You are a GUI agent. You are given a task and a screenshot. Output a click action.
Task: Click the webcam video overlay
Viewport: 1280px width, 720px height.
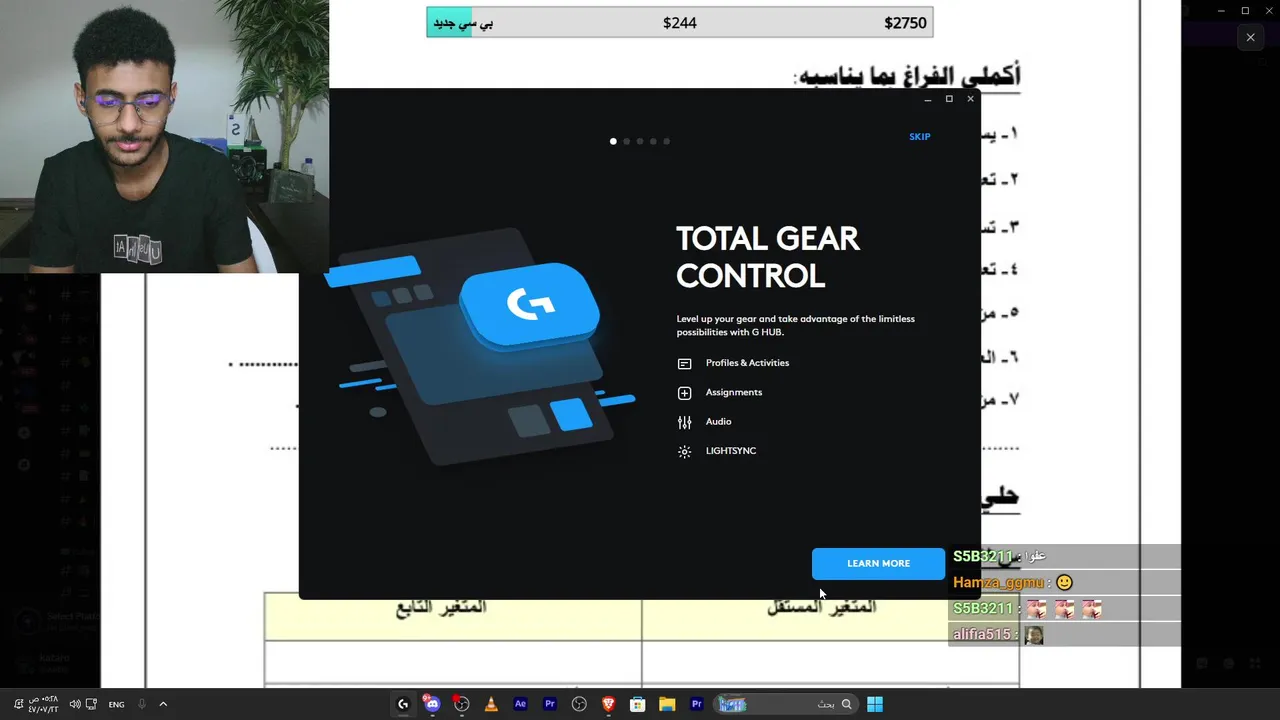coord(164,136)
